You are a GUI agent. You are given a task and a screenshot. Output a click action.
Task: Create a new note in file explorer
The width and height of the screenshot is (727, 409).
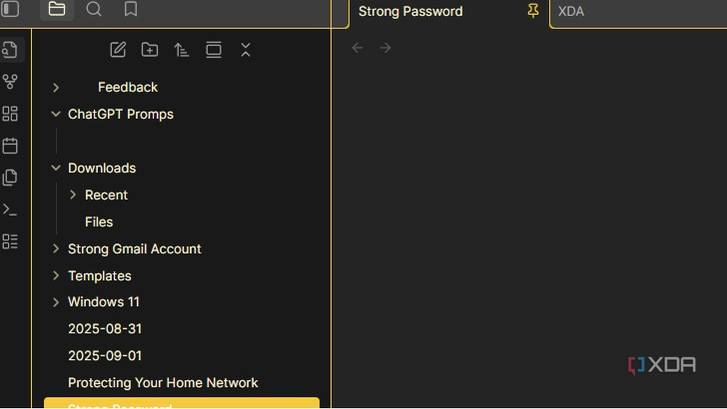pos(118,50)
